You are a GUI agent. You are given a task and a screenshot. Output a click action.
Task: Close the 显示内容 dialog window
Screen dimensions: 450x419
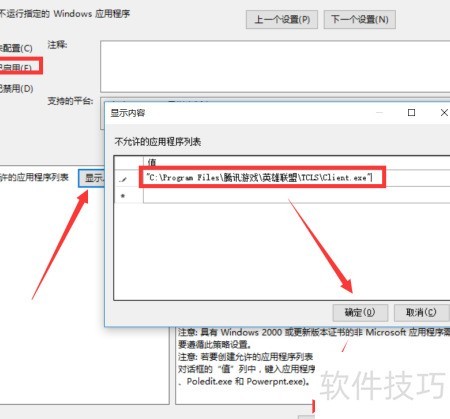tap(444, 113)
